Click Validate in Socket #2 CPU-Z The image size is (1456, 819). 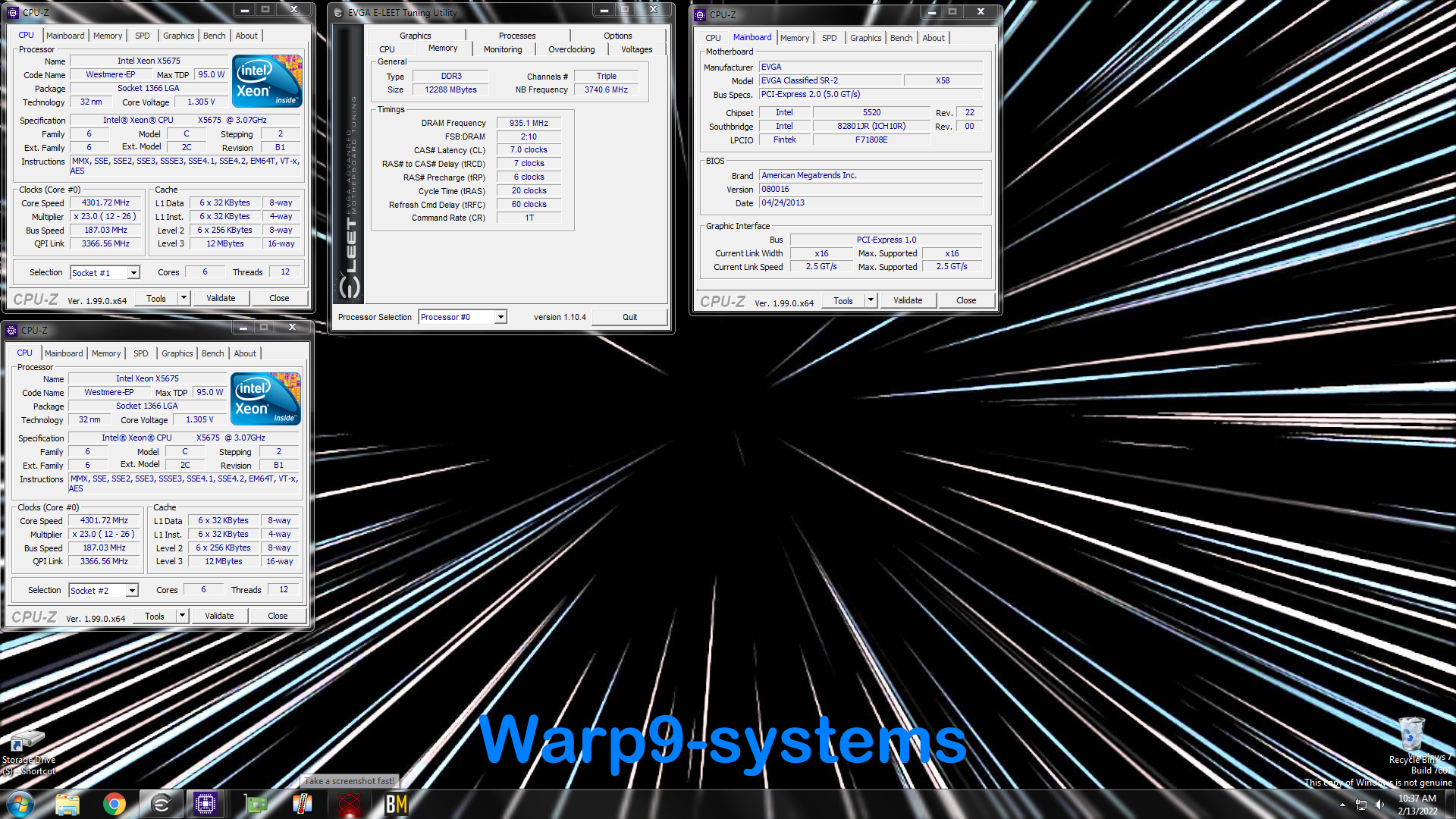[219, 616]
